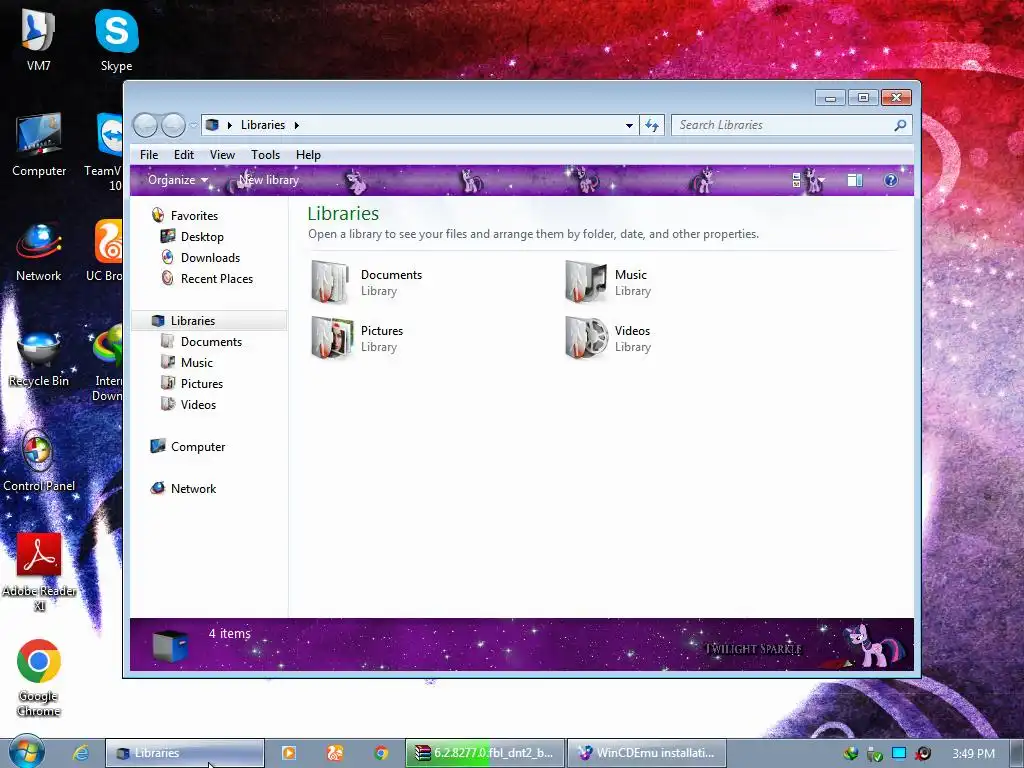
Task: Click the New library button
Action: pyautogui.click(x=268, y=180)
